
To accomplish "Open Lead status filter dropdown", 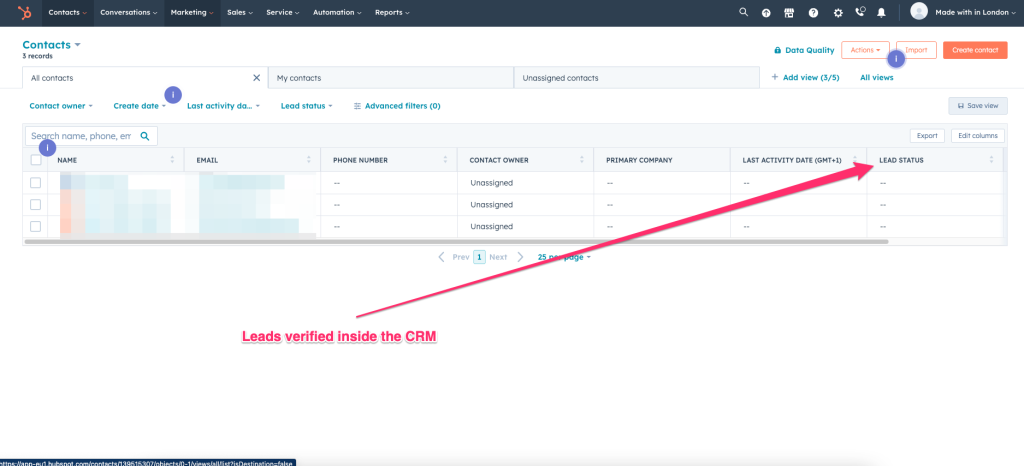I will click(x=307, y=106).
